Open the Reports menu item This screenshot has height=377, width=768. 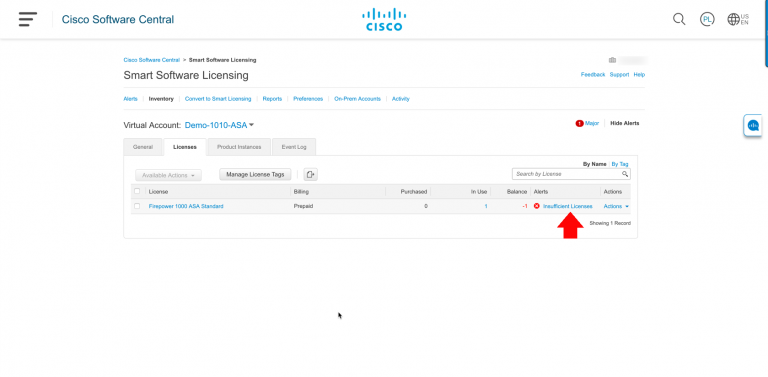[272, 98]
